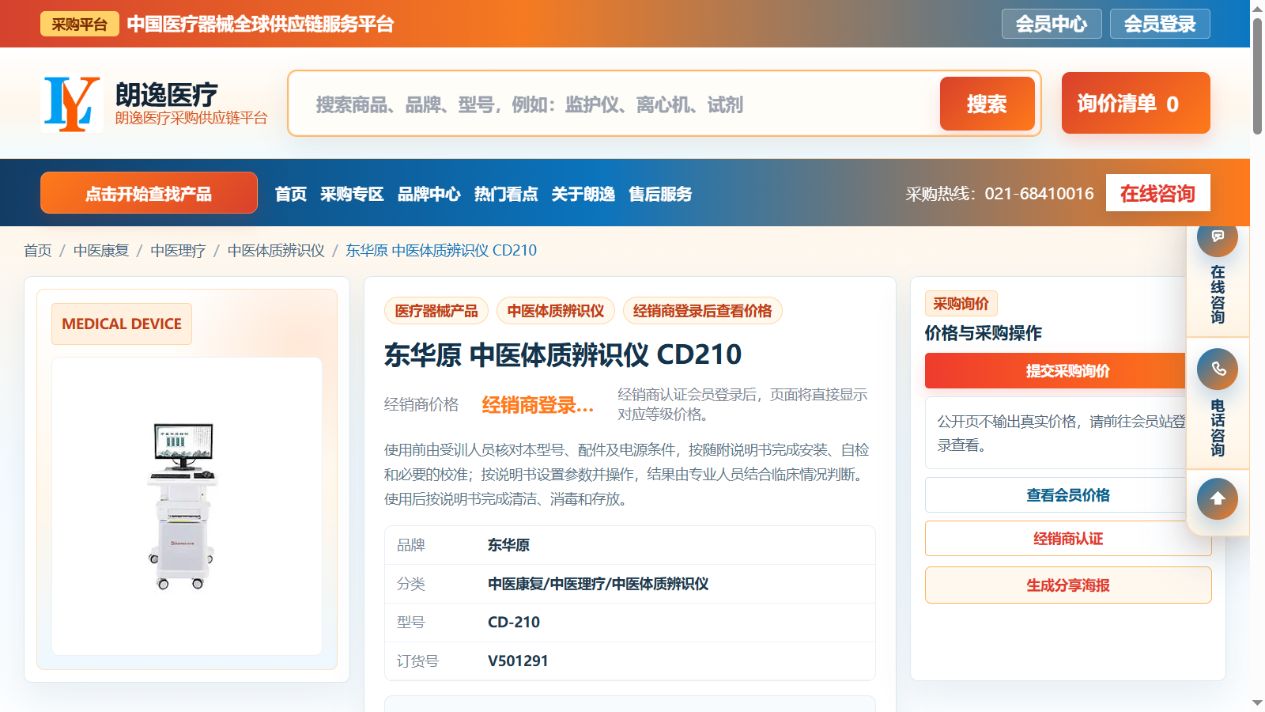Image resolution: width=1265 pixels, height=712 pixels.
Task: Click 经销商认证 button
Action: (x=1068, y=538)
